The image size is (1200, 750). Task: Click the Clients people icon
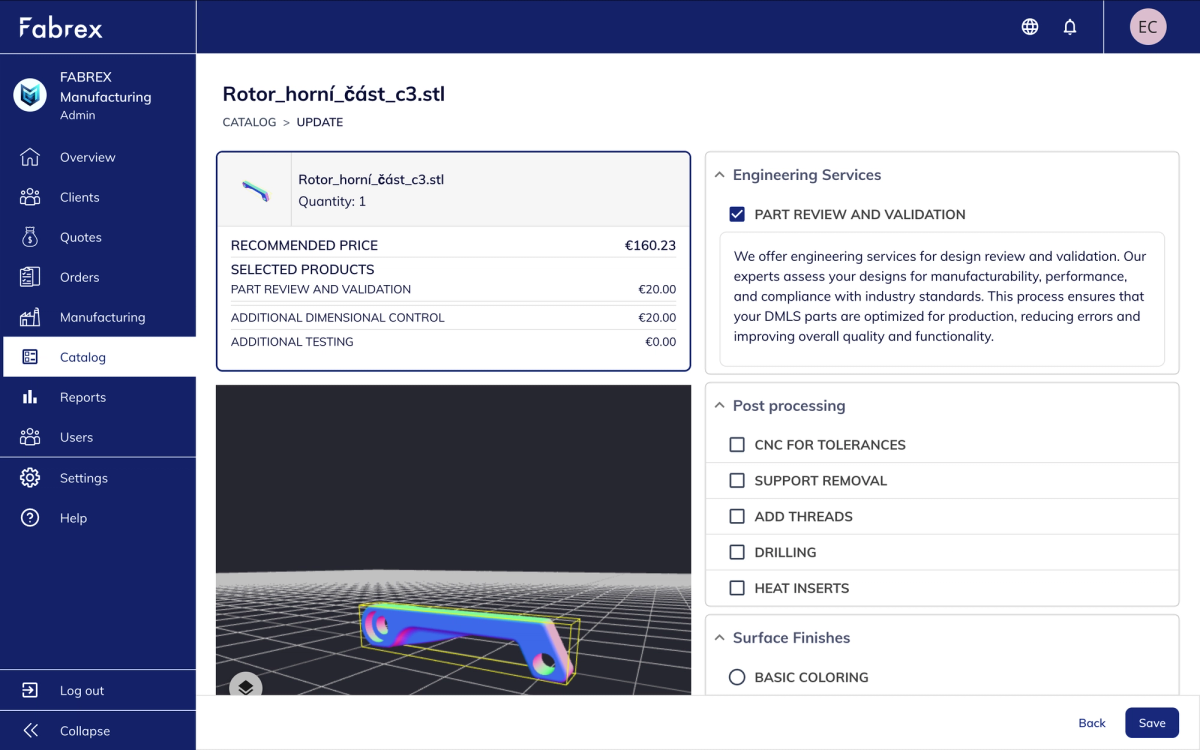[30, 197]
